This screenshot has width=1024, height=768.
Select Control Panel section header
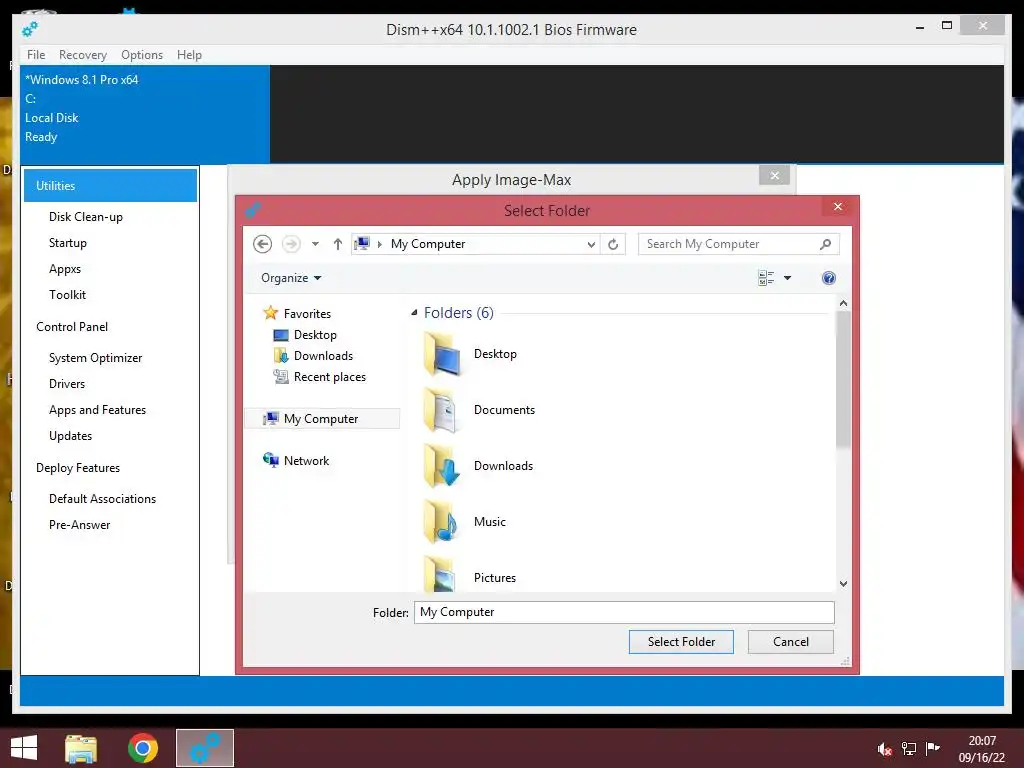(72, 327)
